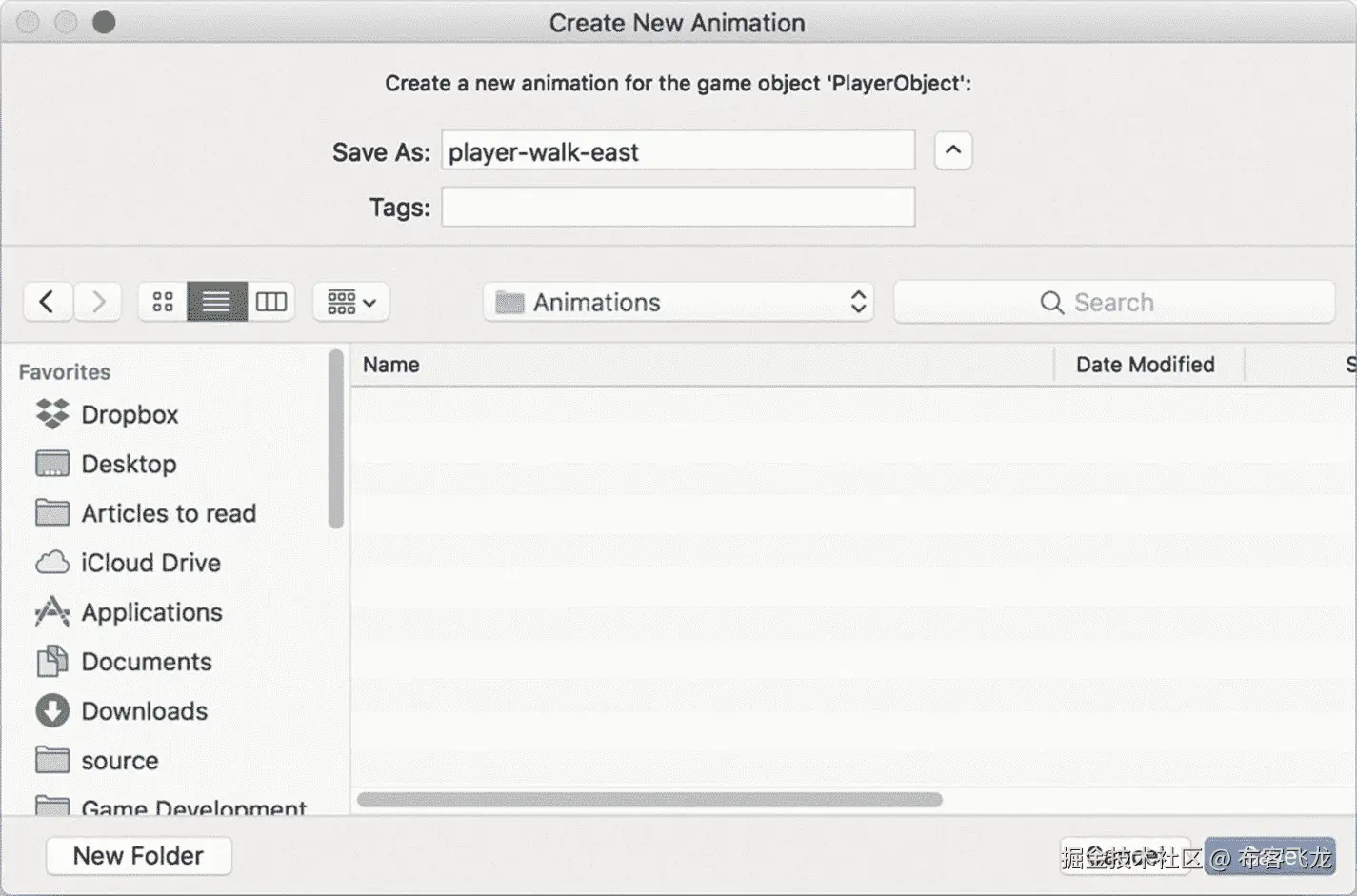Screen dimensions: 1357x896
Task: Switch to list view
Action: (x=217, y=302)
